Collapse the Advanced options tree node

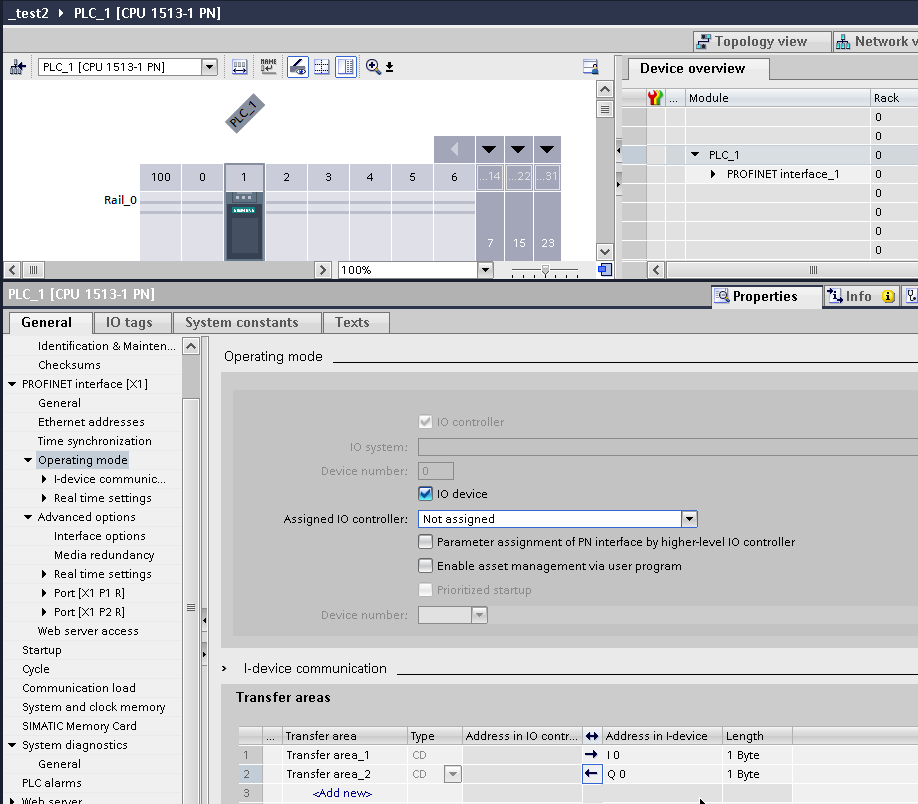[28, 517]
